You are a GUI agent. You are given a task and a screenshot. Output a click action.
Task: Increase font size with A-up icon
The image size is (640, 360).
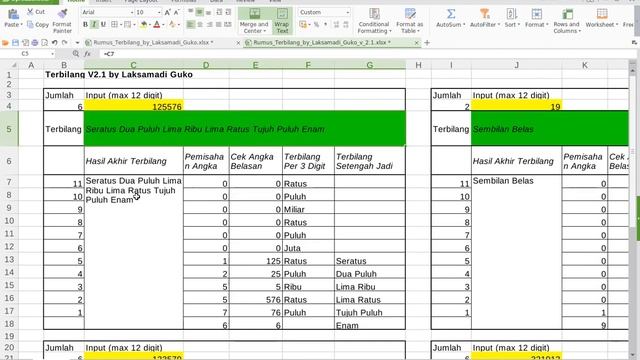(168, 13)
